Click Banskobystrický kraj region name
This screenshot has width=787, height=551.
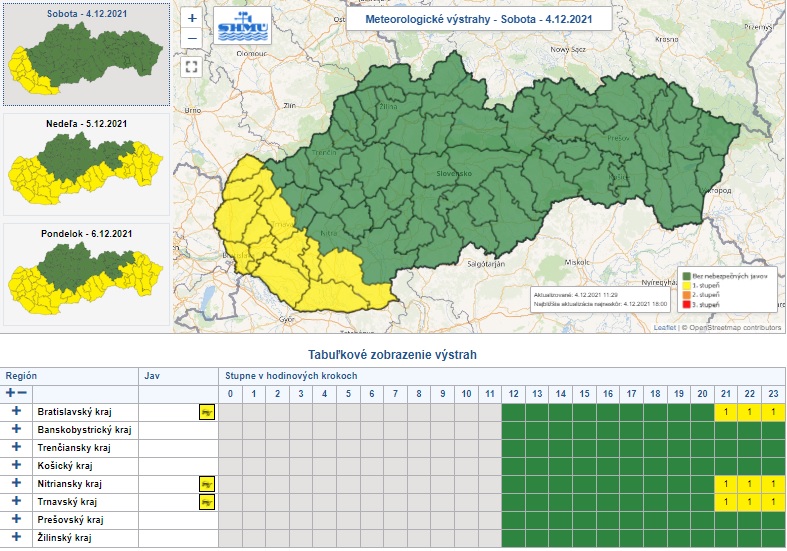(84, 430)
